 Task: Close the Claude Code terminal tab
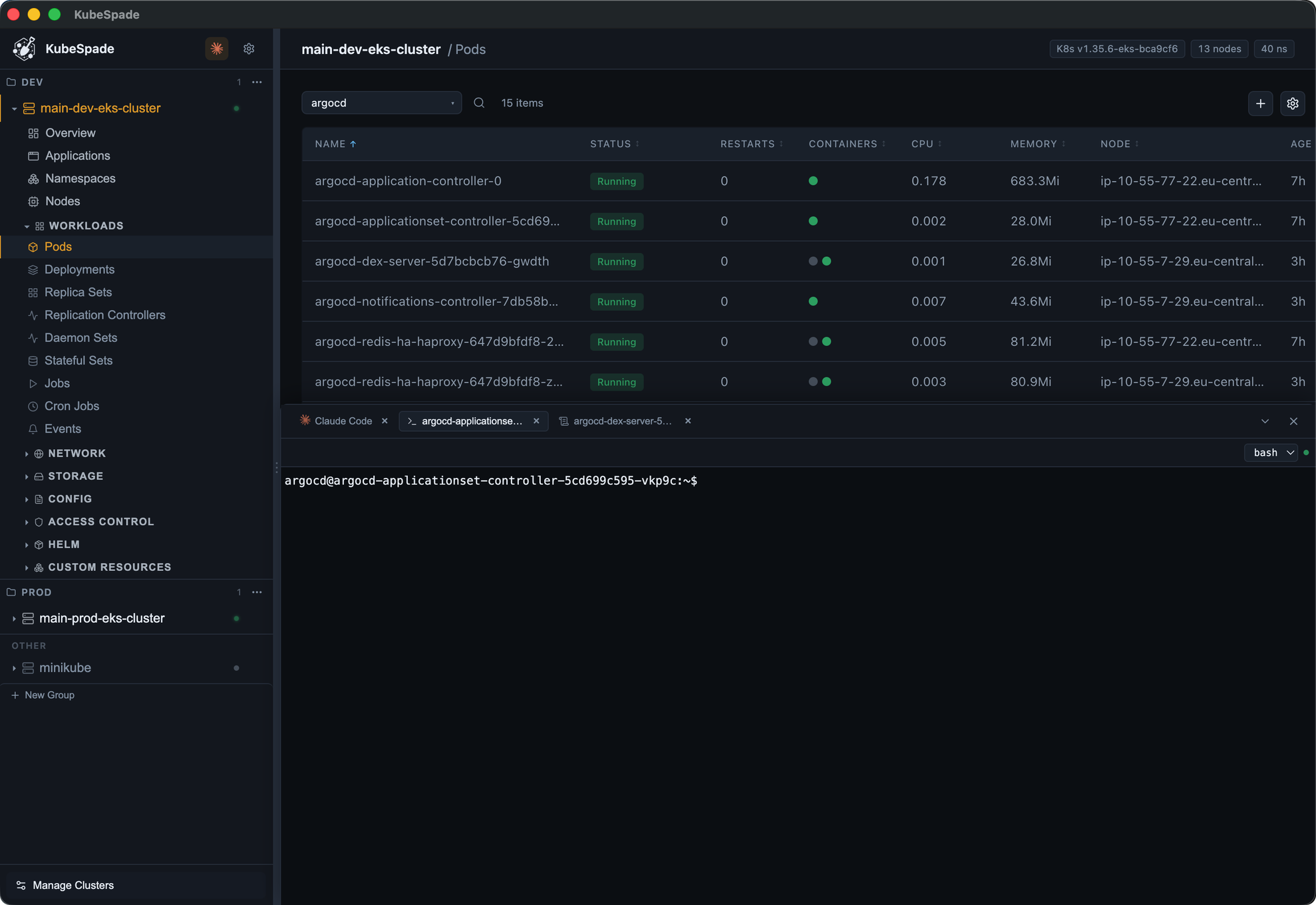pyautogui.click(x=385, y=421)
